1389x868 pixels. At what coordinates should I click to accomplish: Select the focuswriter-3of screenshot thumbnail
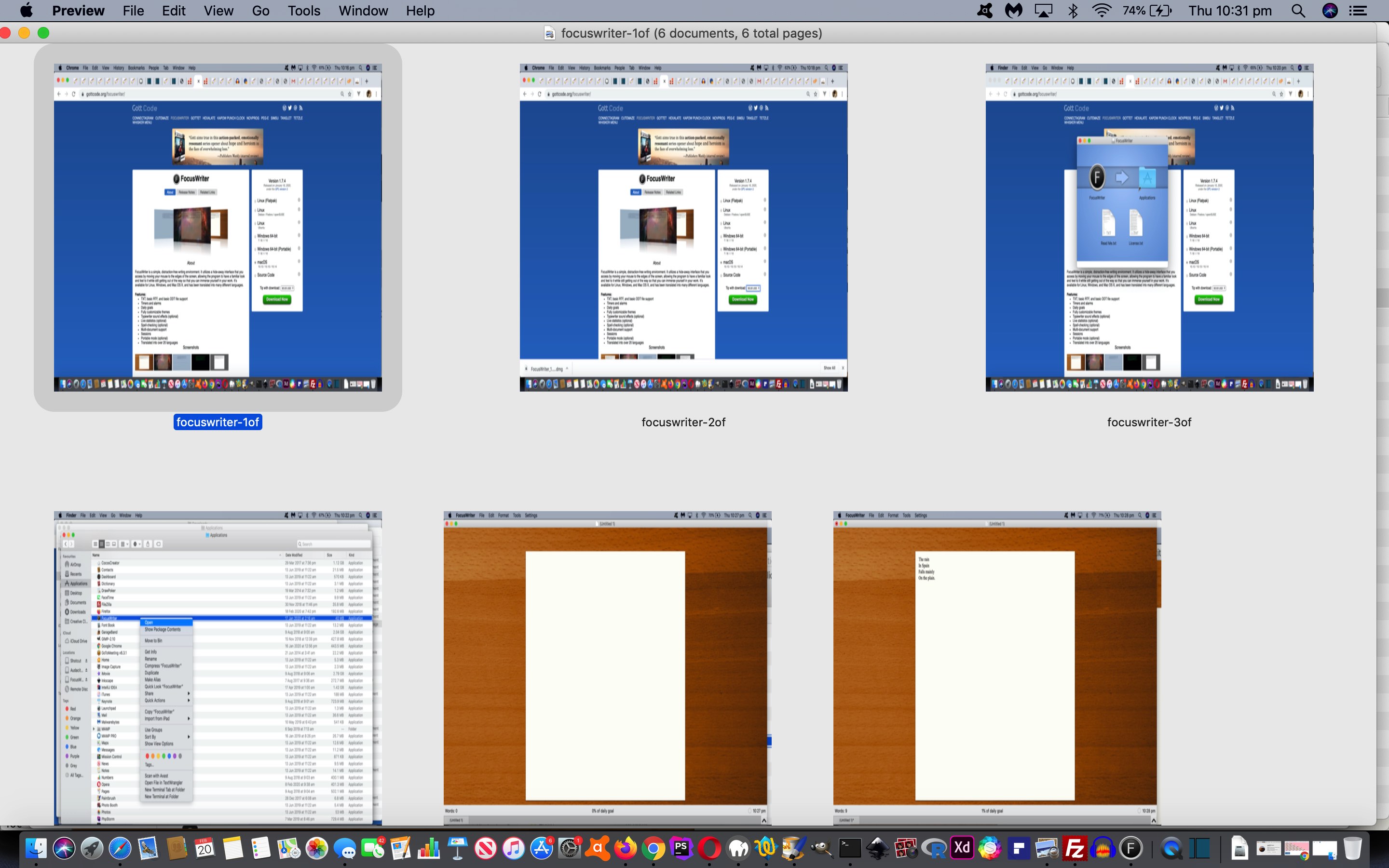click(x=1149, y=227)
